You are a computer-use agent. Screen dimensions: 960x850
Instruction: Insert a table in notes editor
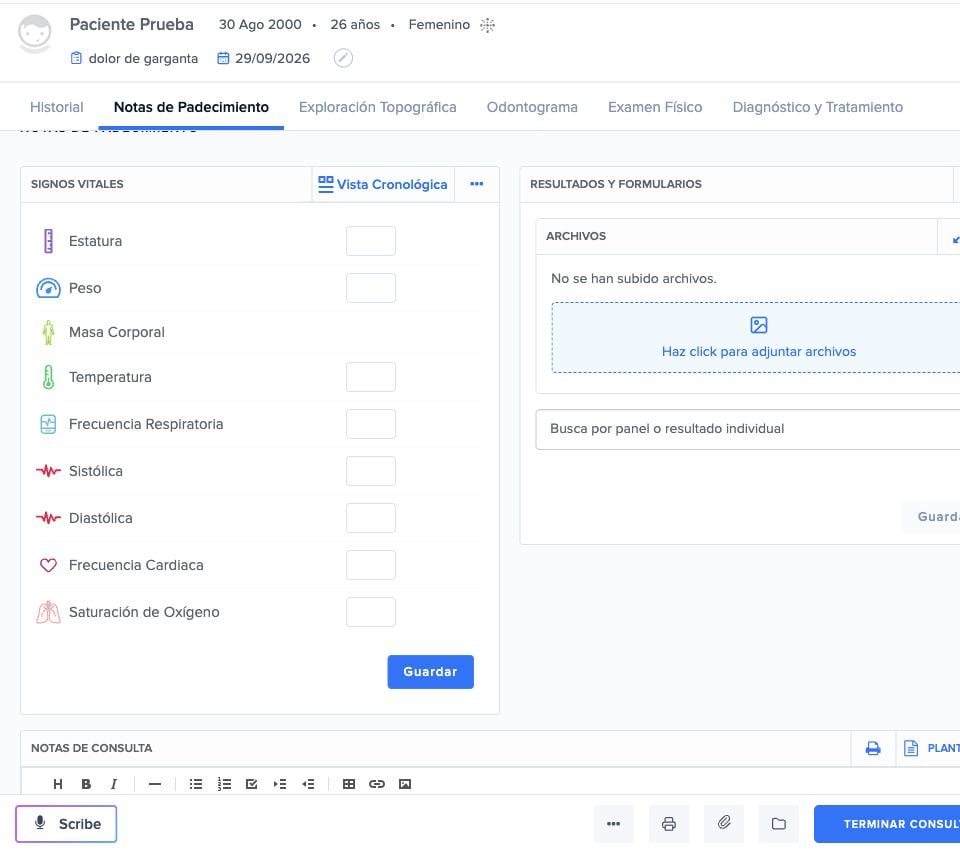[x=348, y=784]
